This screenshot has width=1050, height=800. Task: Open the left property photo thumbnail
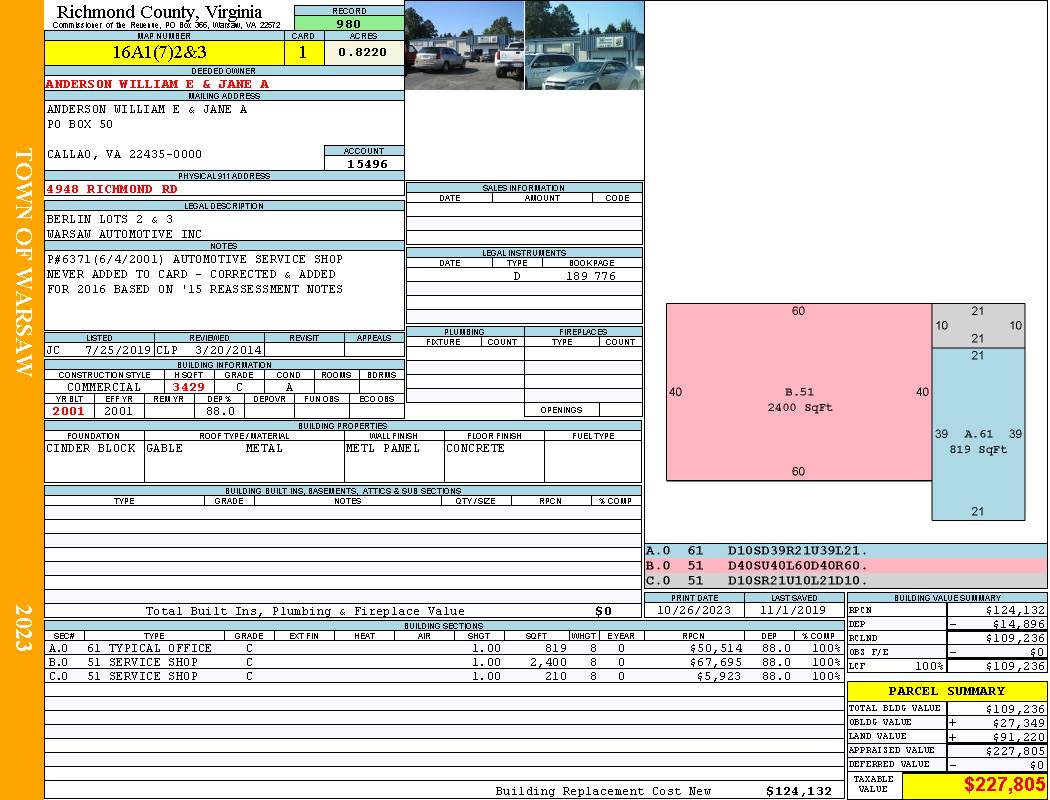[465, 46]
